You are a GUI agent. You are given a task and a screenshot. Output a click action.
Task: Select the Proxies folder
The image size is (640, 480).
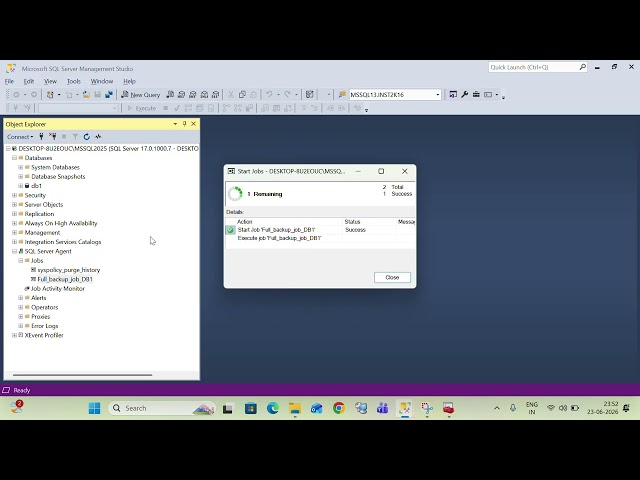coord(40,317)
